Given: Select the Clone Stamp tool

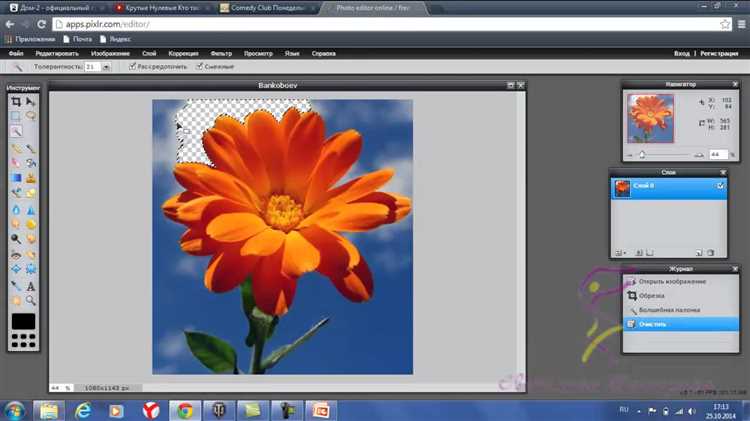Looking at the screenshot, I should coord(31,178).
